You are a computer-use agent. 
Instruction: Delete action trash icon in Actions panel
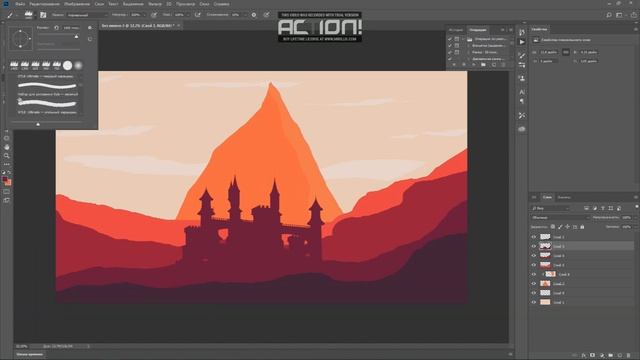(503, 64)
